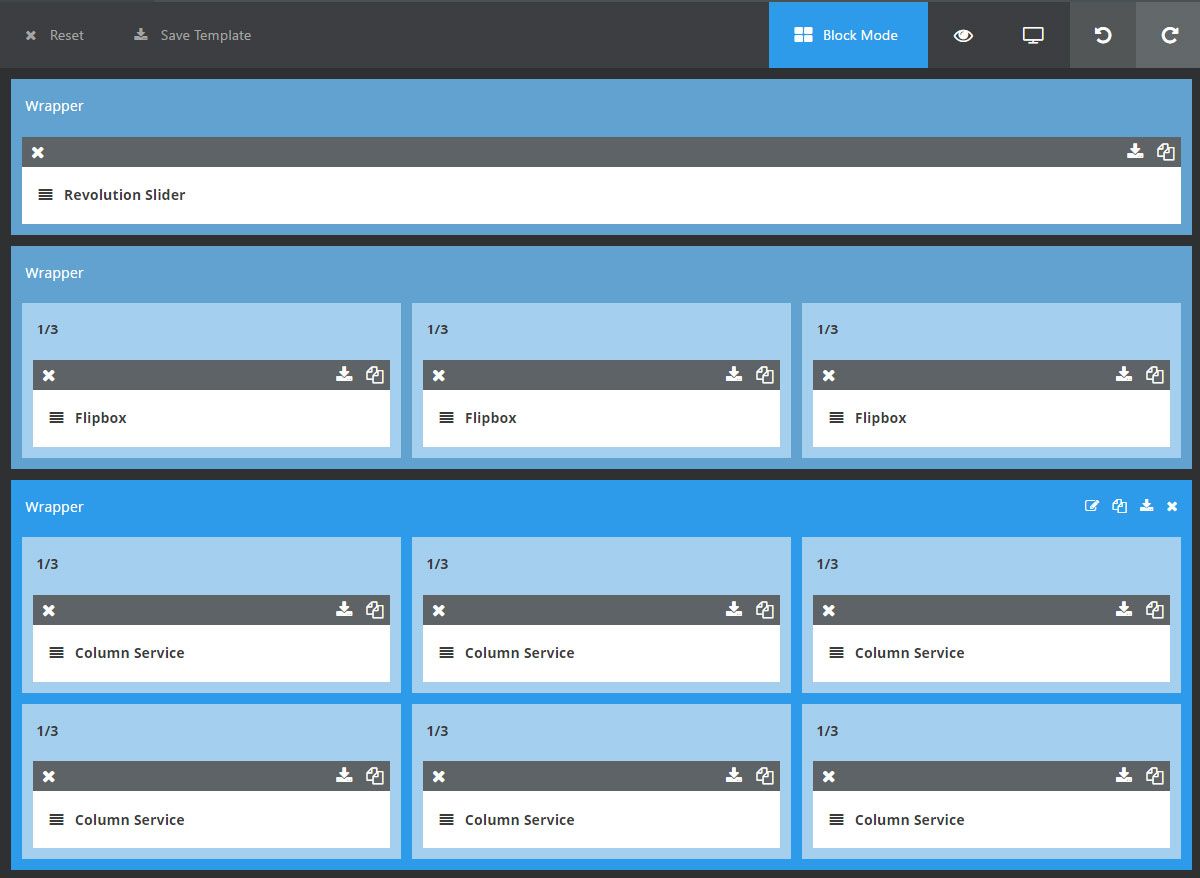Edit the highlighted Wrapper with the pencil icon
Image resolution: width=1200 pixels, height=878 pixels.
tap(1092, 506)
